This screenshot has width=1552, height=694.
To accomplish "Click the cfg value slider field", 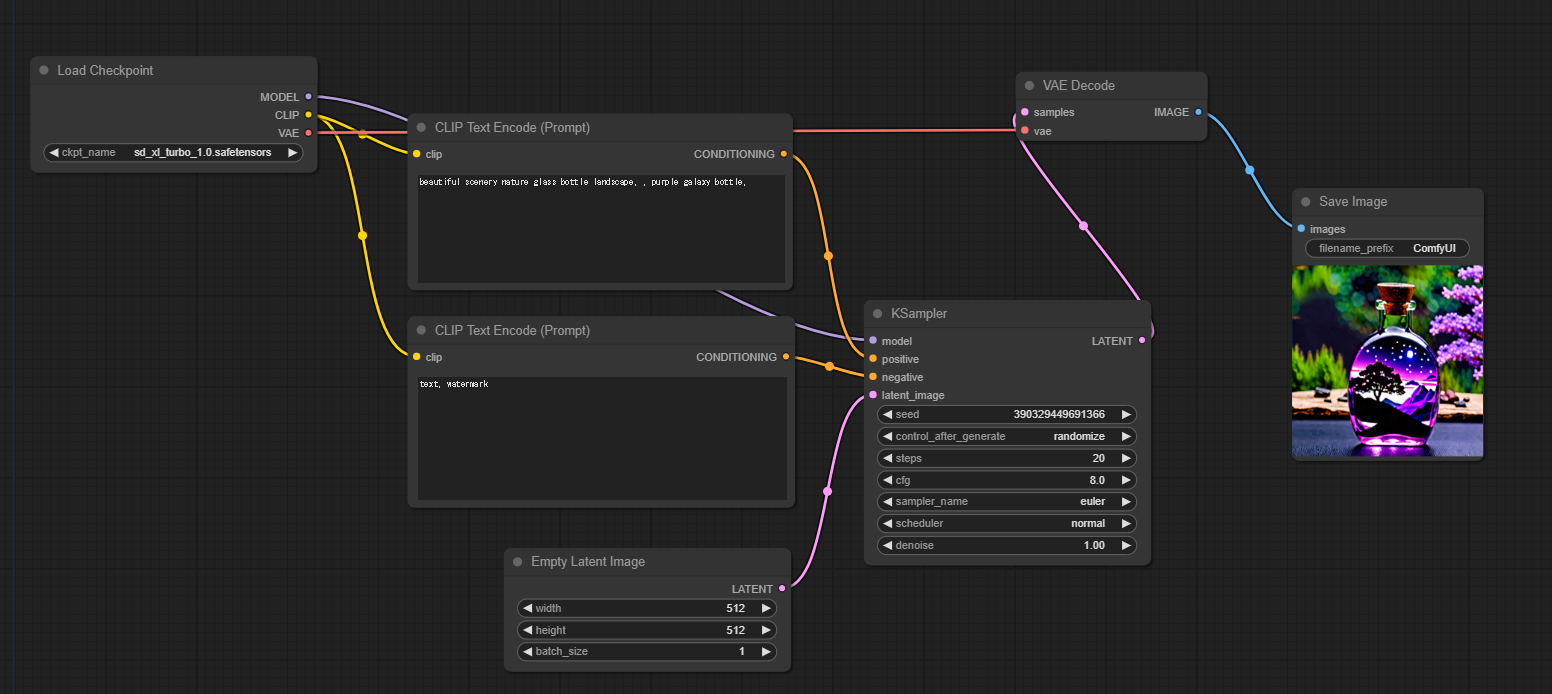I will [x=1006, y=480].
